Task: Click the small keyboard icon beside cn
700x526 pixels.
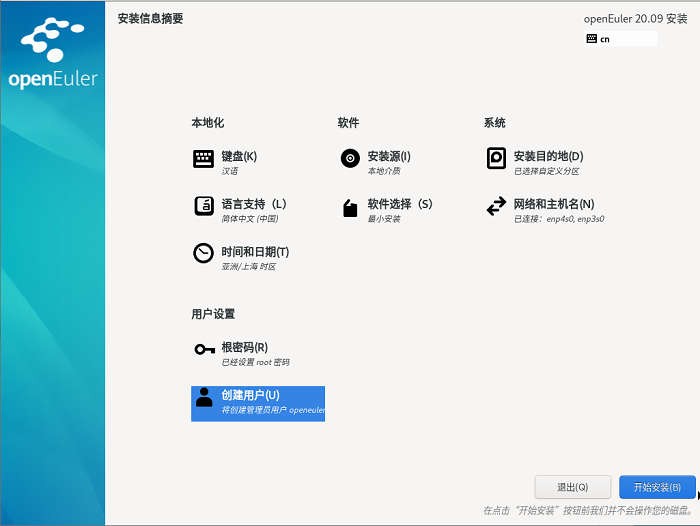Action: (592, 39)
